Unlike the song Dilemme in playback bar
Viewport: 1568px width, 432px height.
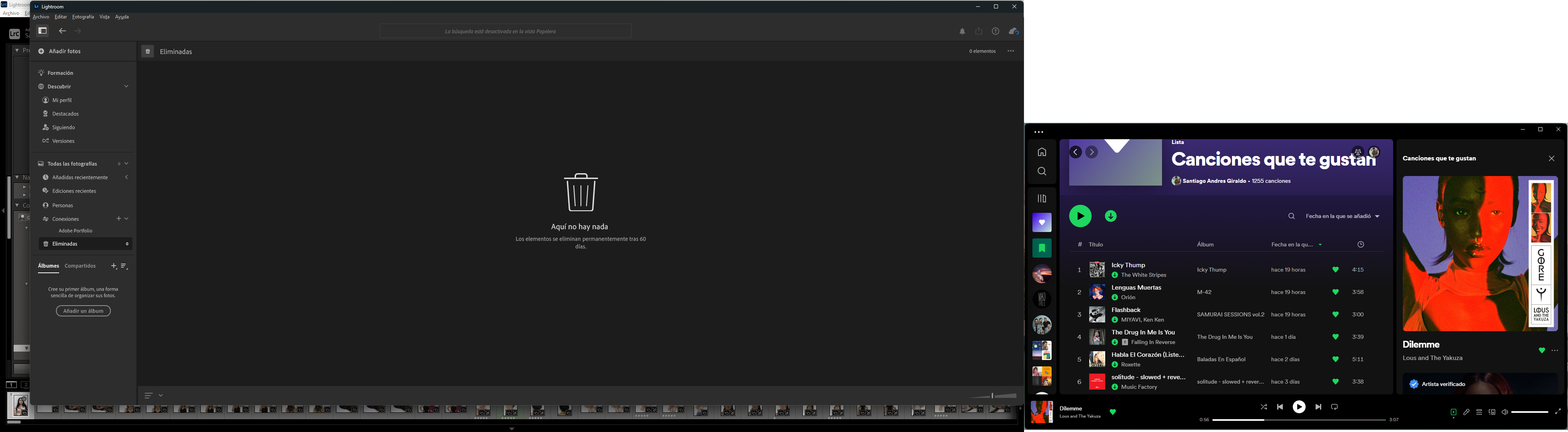[x=1113, y=412]
